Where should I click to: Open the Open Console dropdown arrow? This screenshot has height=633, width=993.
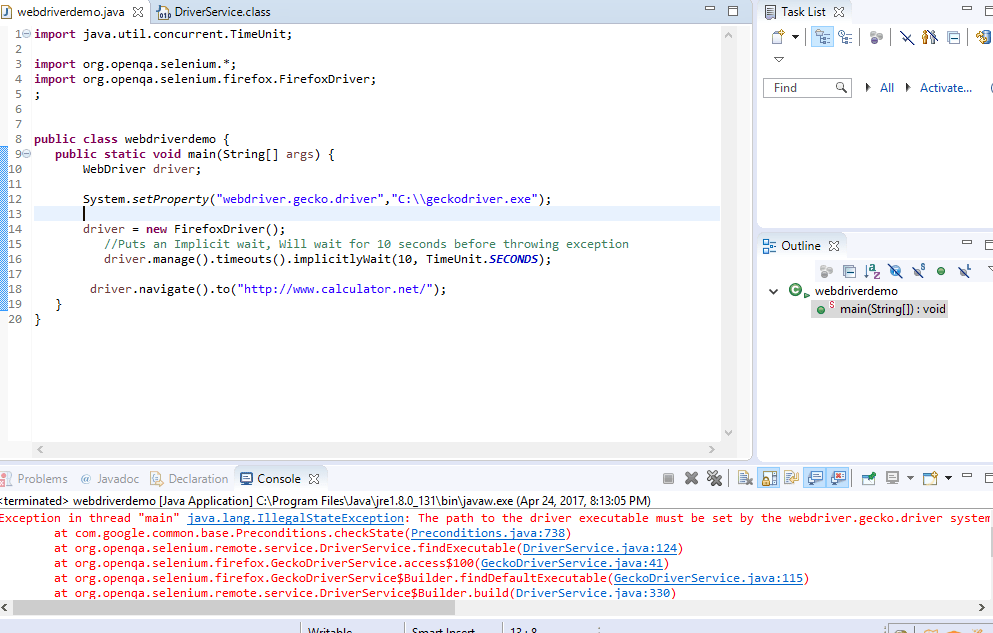[x=948, y=479]
